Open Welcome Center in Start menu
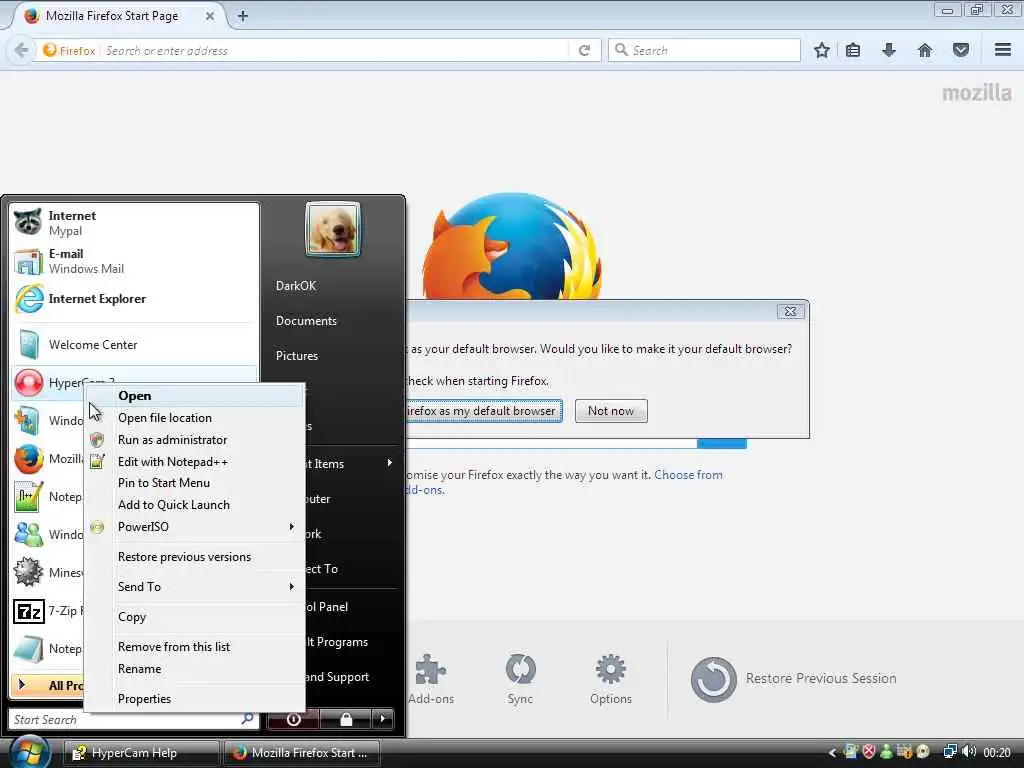The height and width of the screenshot is (768, 1024). [x=134, y=345]
